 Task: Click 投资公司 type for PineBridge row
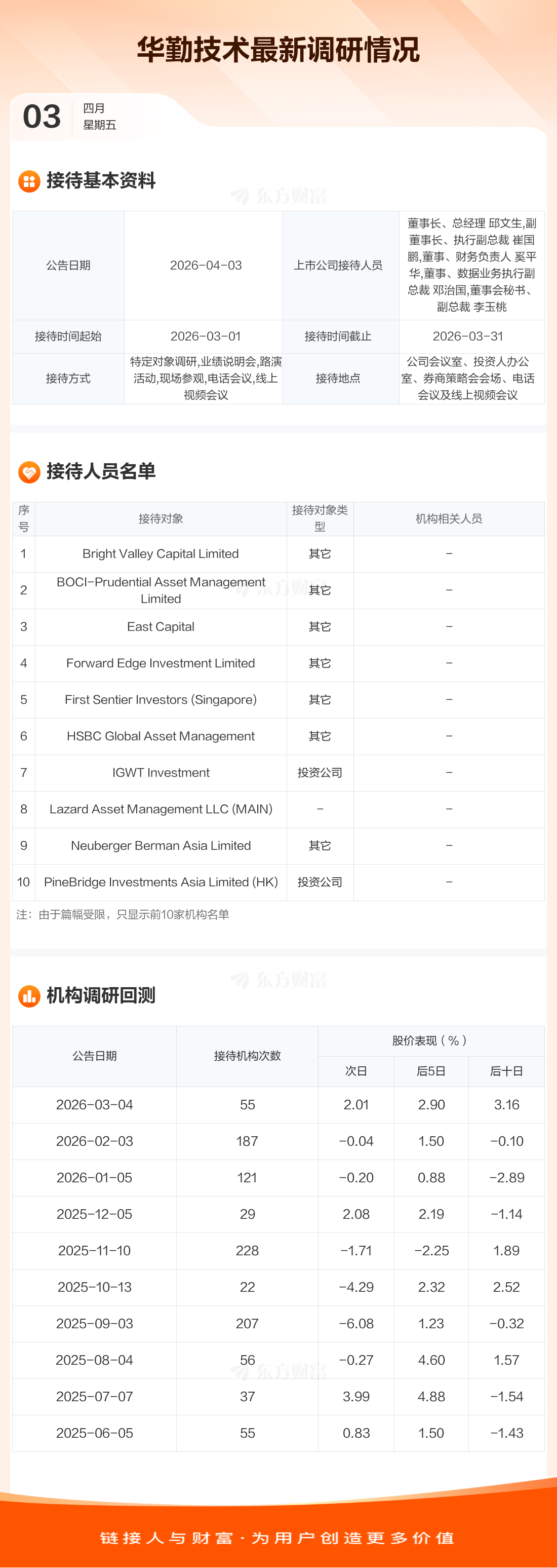[x=320, y=883]
